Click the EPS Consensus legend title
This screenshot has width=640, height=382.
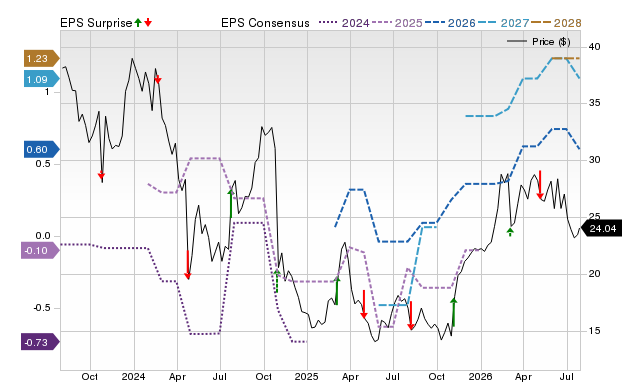tap(265, 23)
